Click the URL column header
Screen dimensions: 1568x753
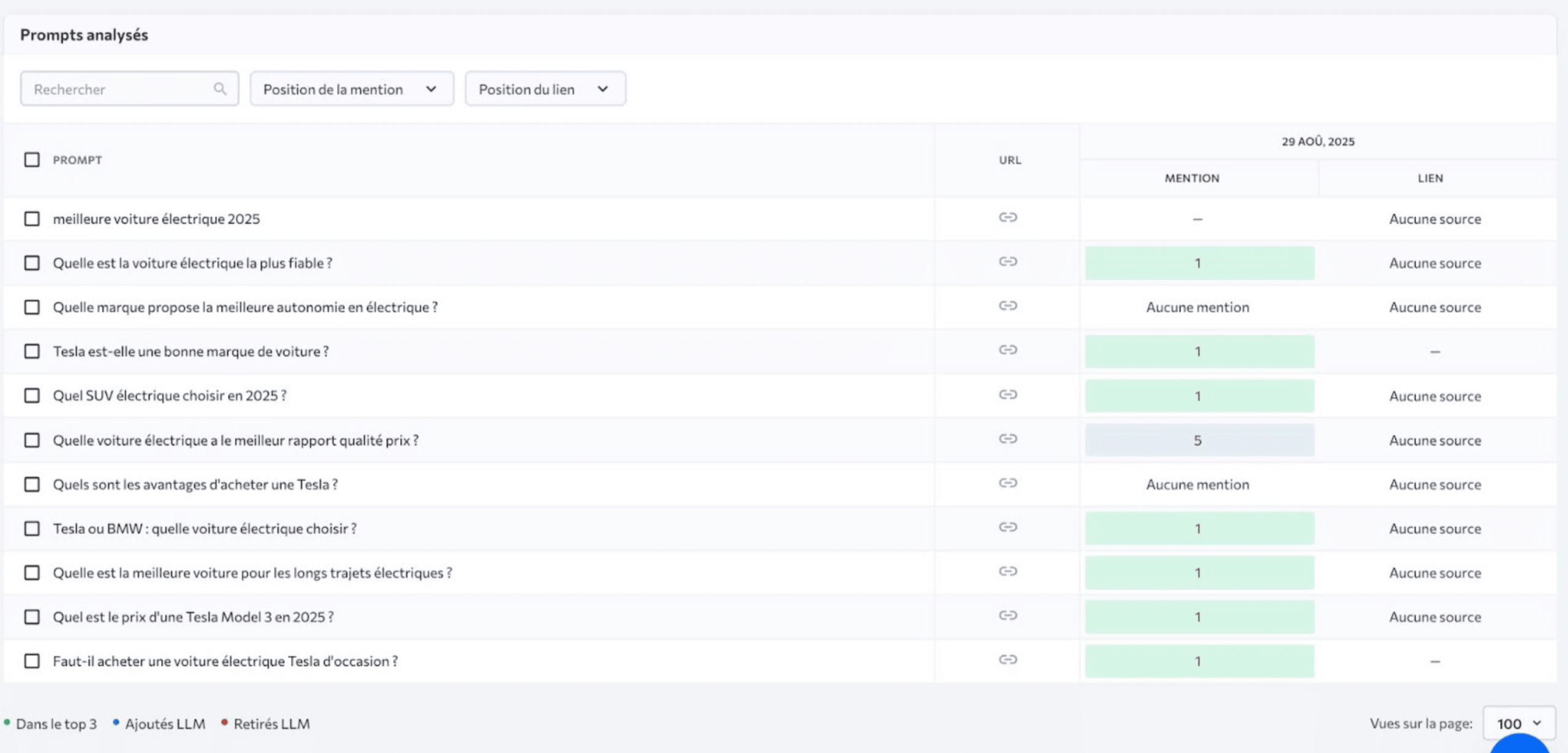coord(1010,160)
